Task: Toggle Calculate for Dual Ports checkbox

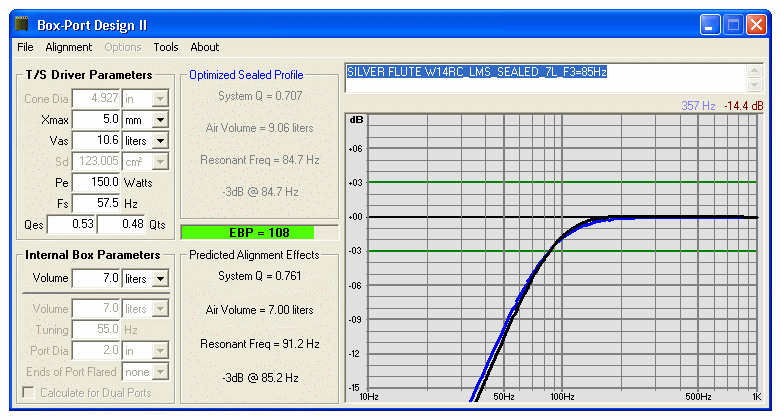Action: pyautogui.click(x=29, y=393)
